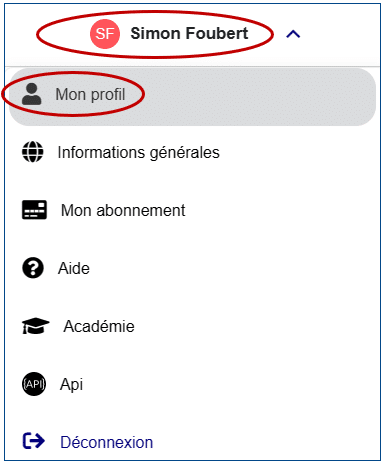Image resolution: width=384 pixels, height=464 pixels.
Task: Click the credit card subscription icon
Action: point(34,210)
